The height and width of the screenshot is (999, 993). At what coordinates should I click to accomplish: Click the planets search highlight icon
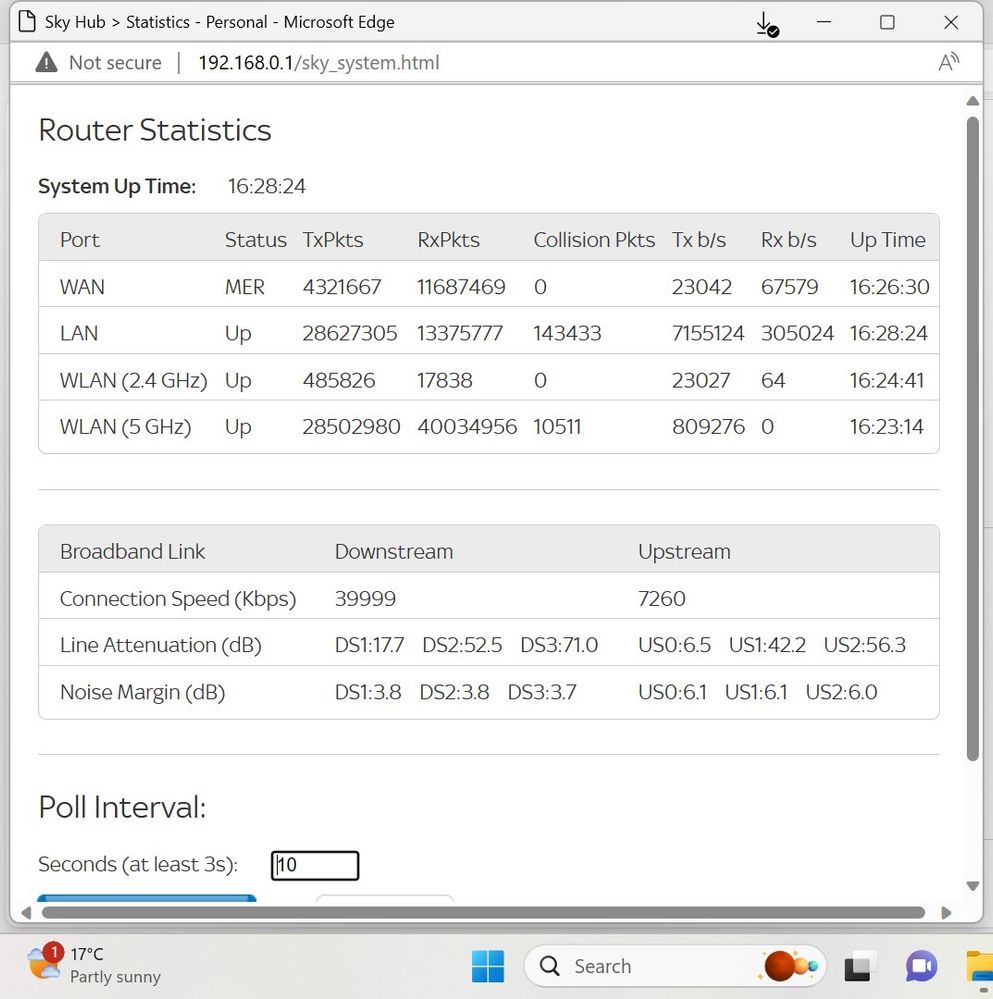click(x=787, y=966)
